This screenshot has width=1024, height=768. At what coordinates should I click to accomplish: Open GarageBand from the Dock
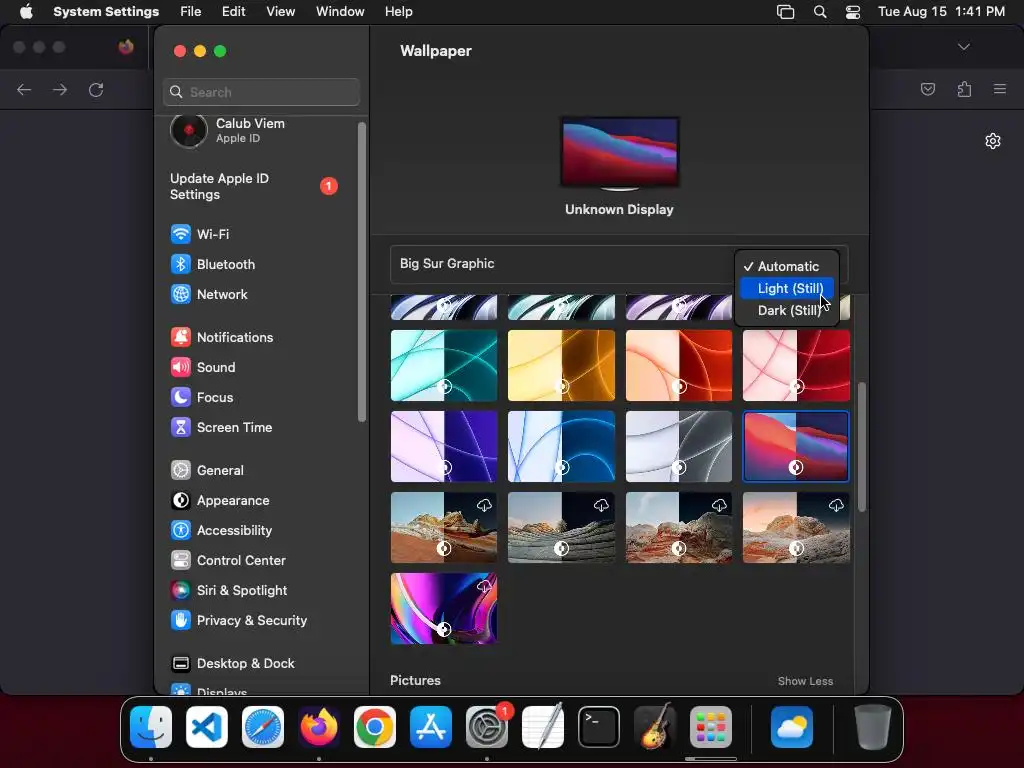click(x=655, y=727)
